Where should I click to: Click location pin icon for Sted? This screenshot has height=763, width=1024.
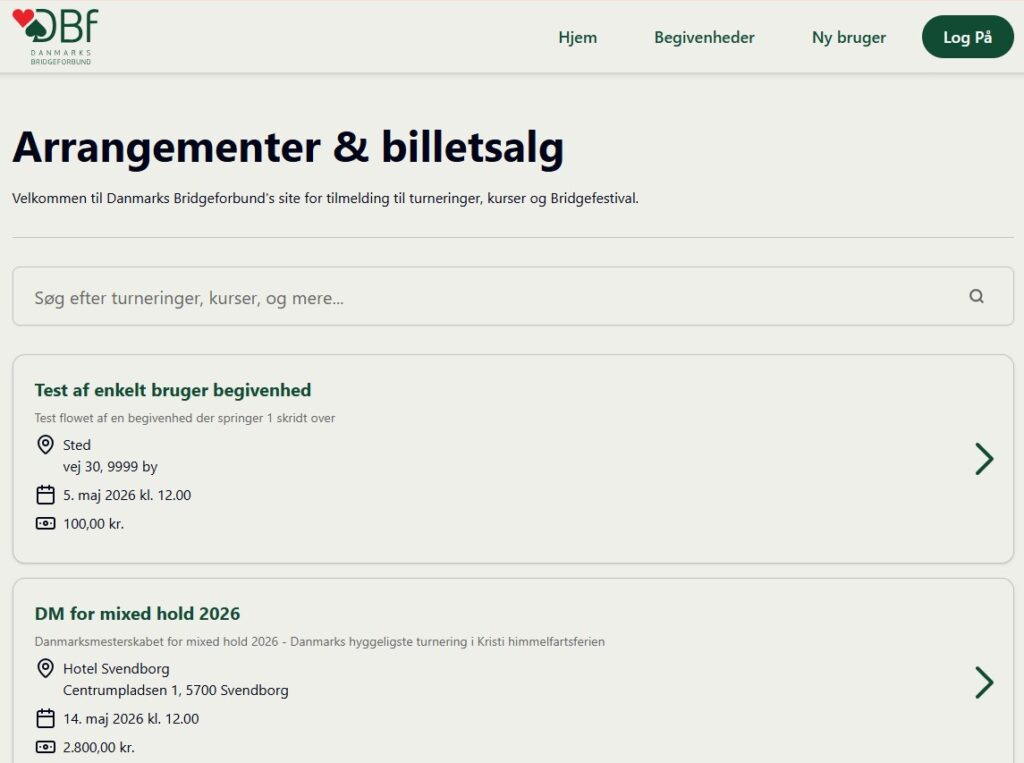[45, 445]
